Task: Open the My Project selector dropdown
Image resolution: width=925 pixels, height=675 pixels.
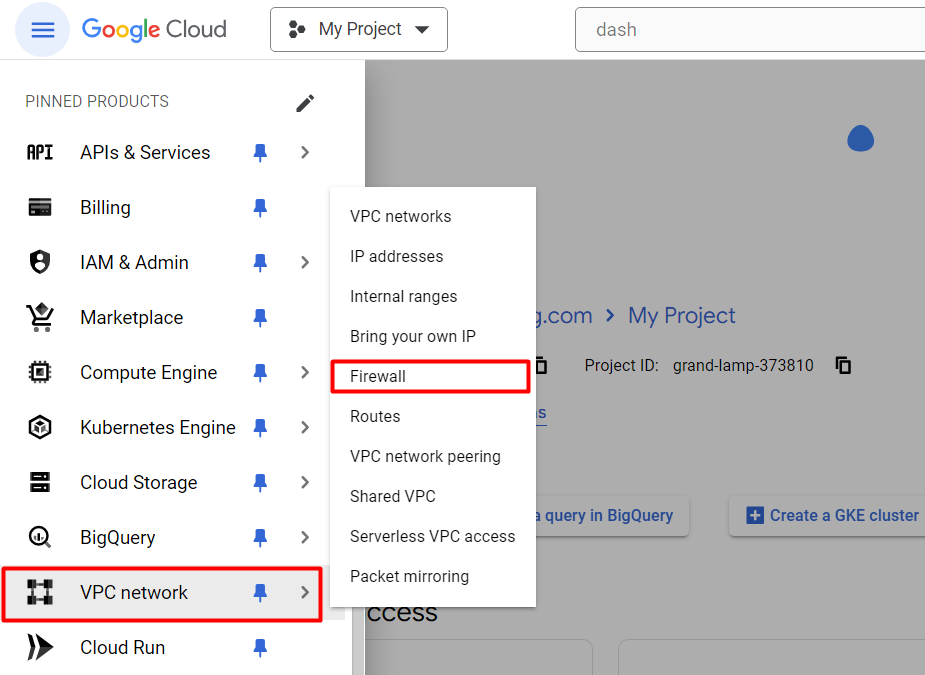Action: tap(359, 30)
